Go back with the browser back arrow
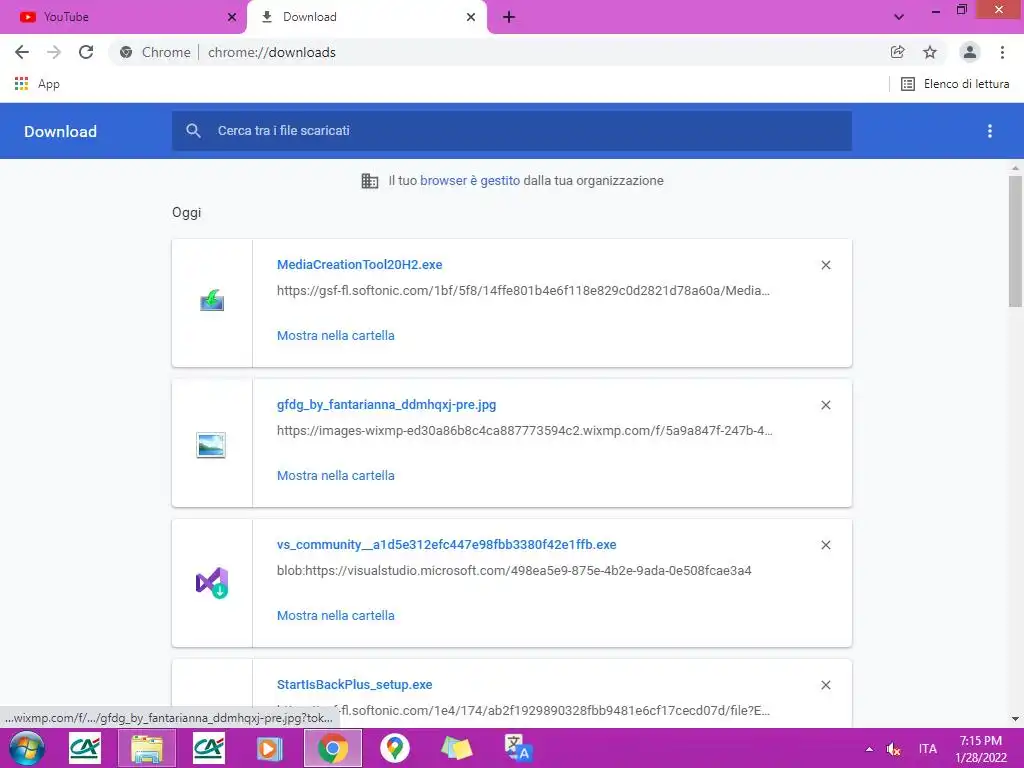 click(x=22, y=52)
